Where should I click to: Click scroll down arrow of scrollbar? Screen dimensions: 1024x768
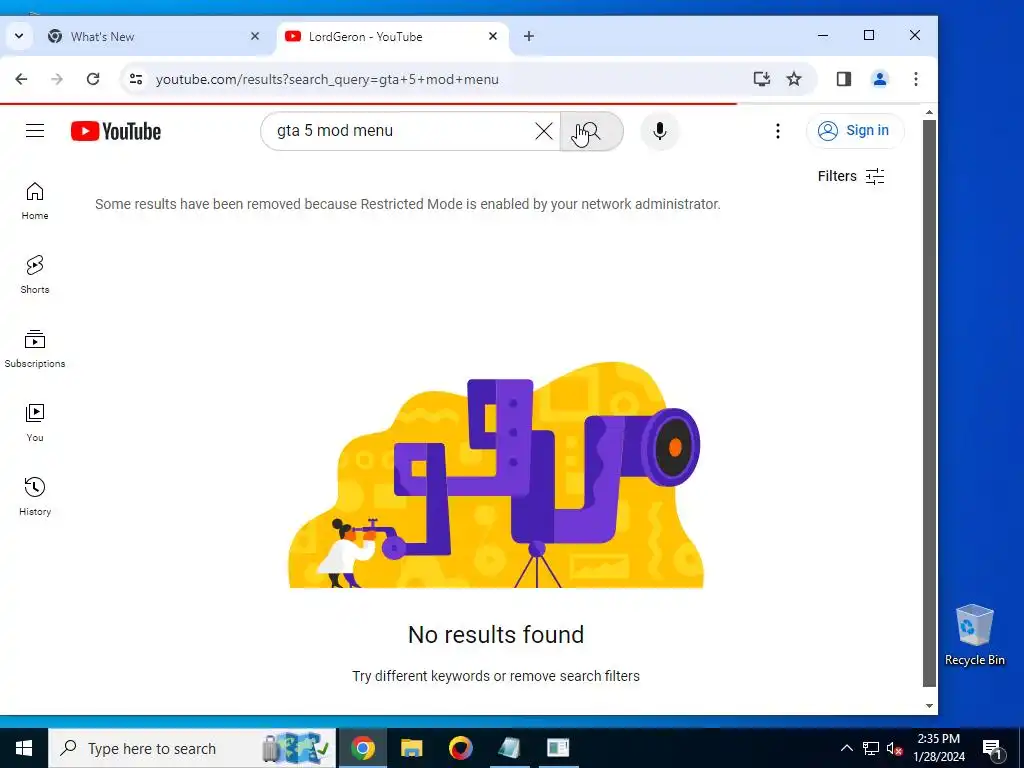pos(929,705)
